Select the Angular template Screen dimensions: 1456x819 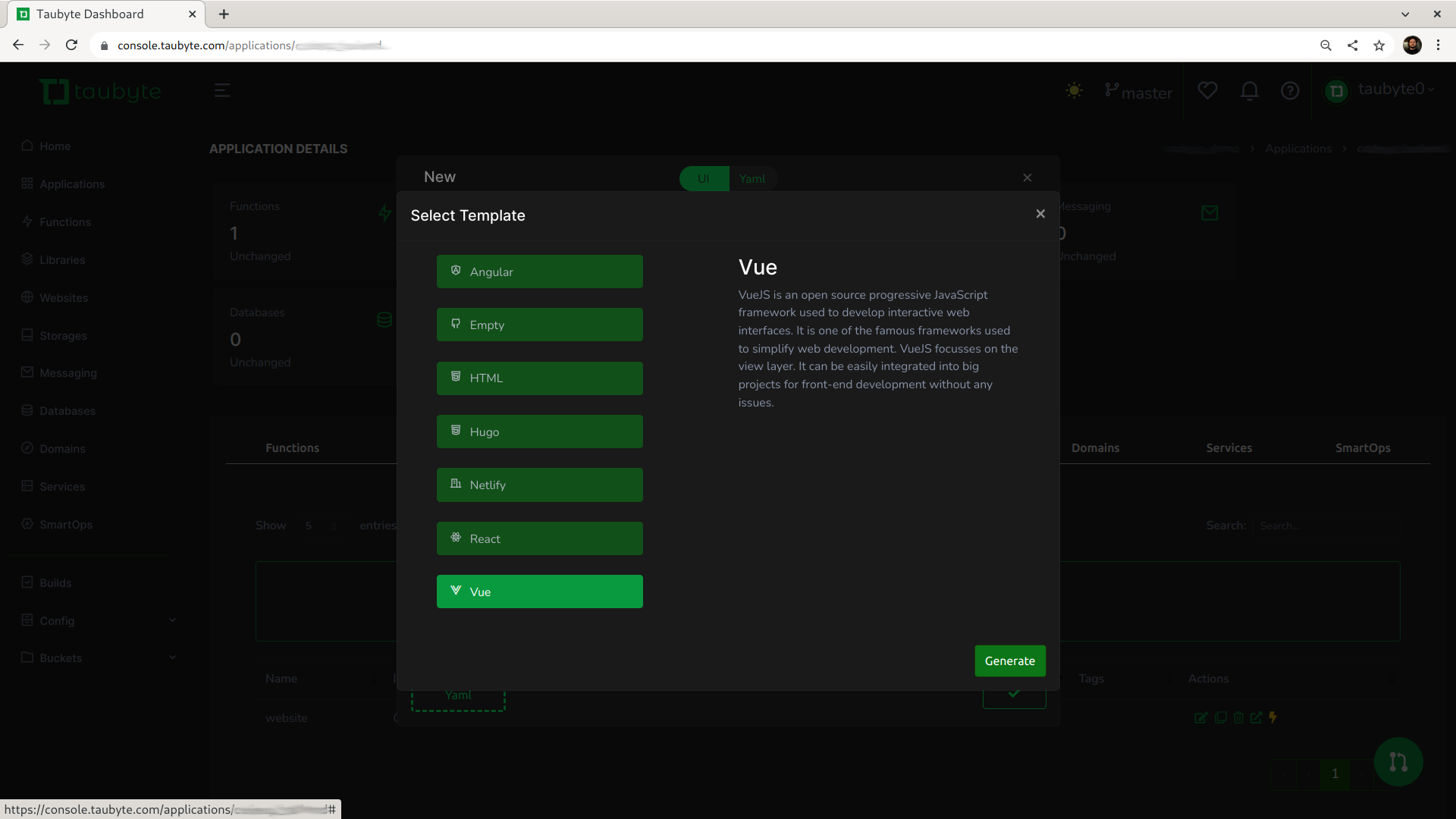pos(539,271)
